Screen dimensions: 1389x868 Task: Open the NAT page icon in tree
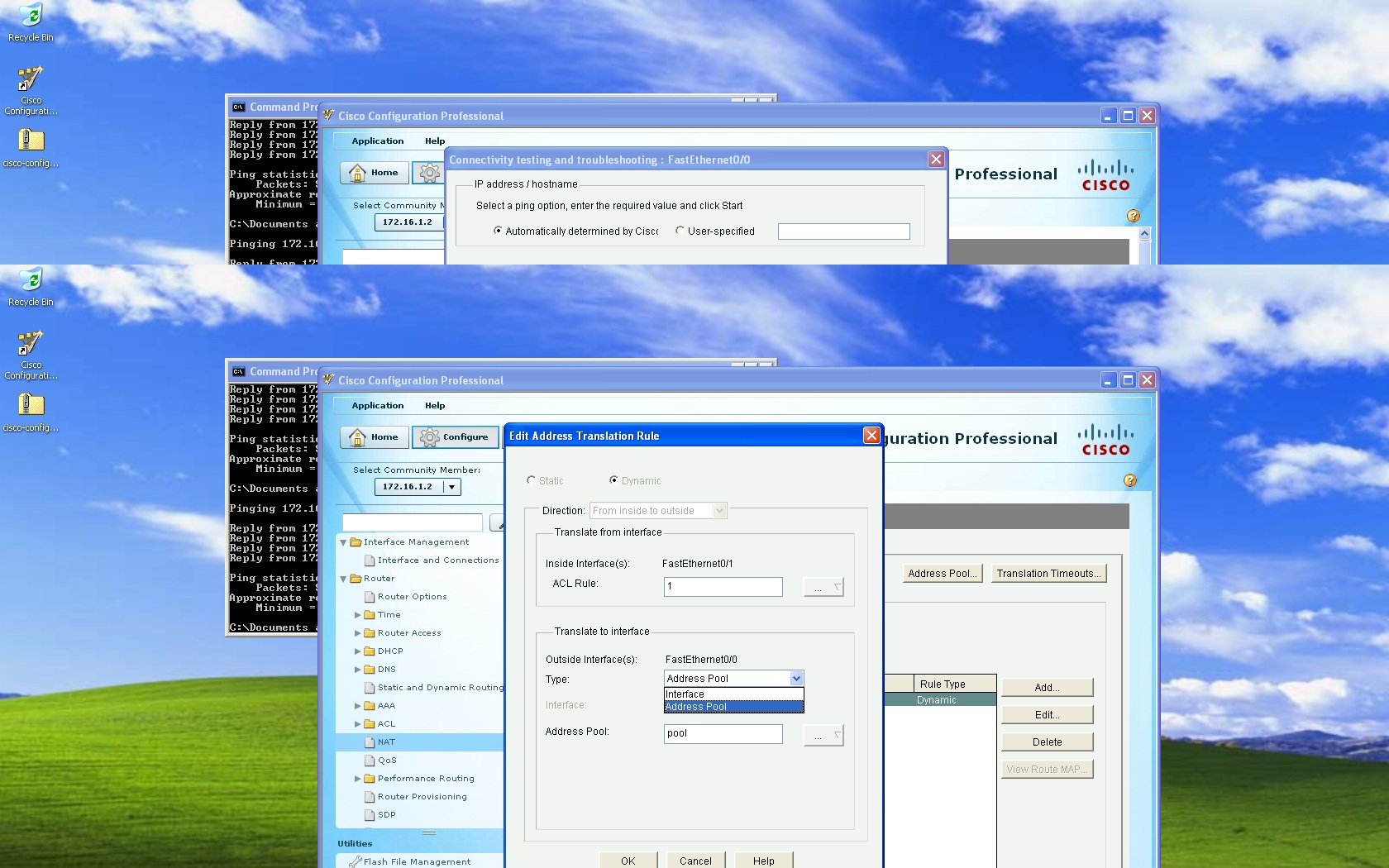[370, 742]
